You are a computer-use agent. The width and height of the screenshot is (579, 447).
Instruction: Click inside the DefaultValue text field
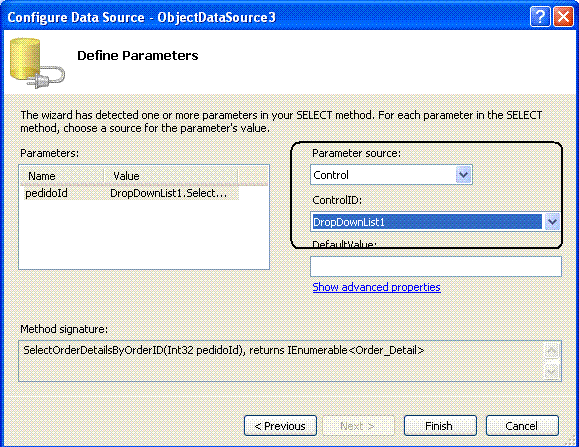[436, 267]
